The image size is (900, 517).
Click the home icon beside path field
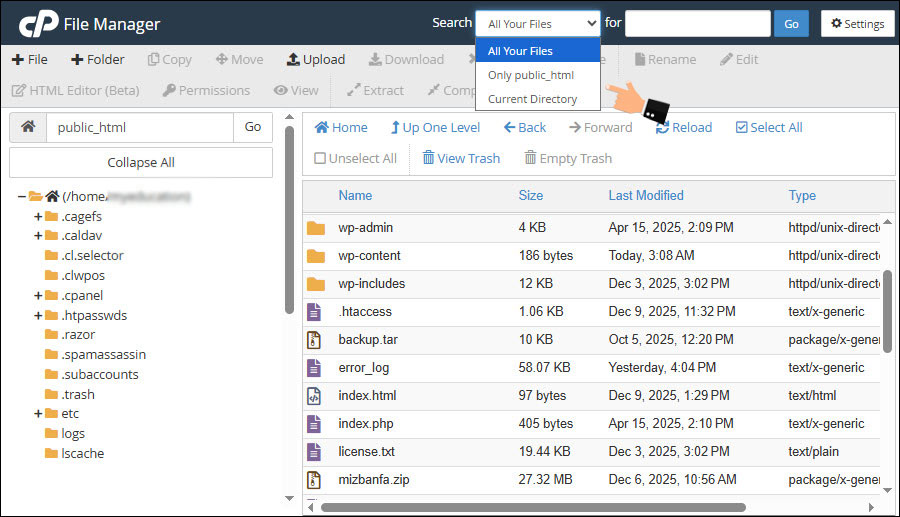pos(28,127)
